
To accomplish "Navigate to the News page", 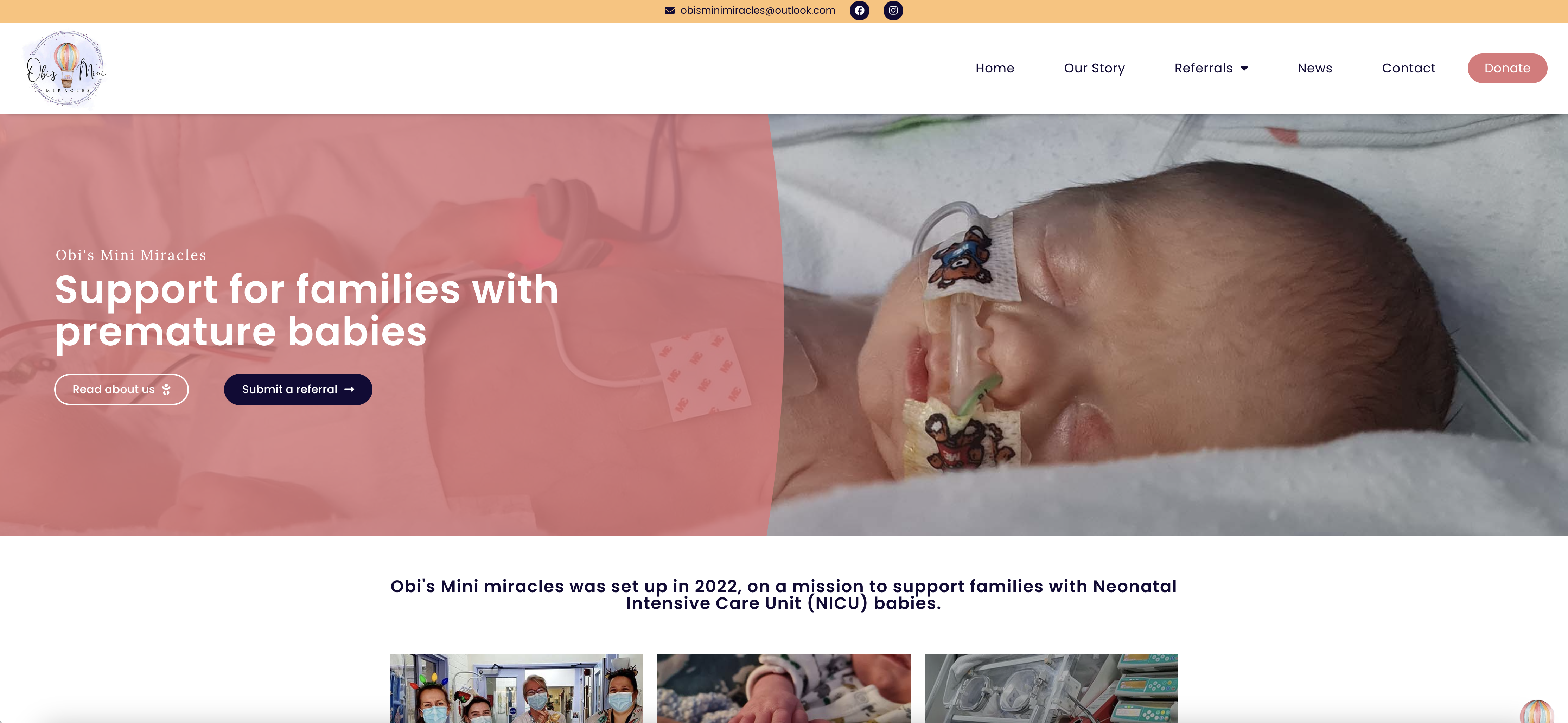I will [1315, 68].
